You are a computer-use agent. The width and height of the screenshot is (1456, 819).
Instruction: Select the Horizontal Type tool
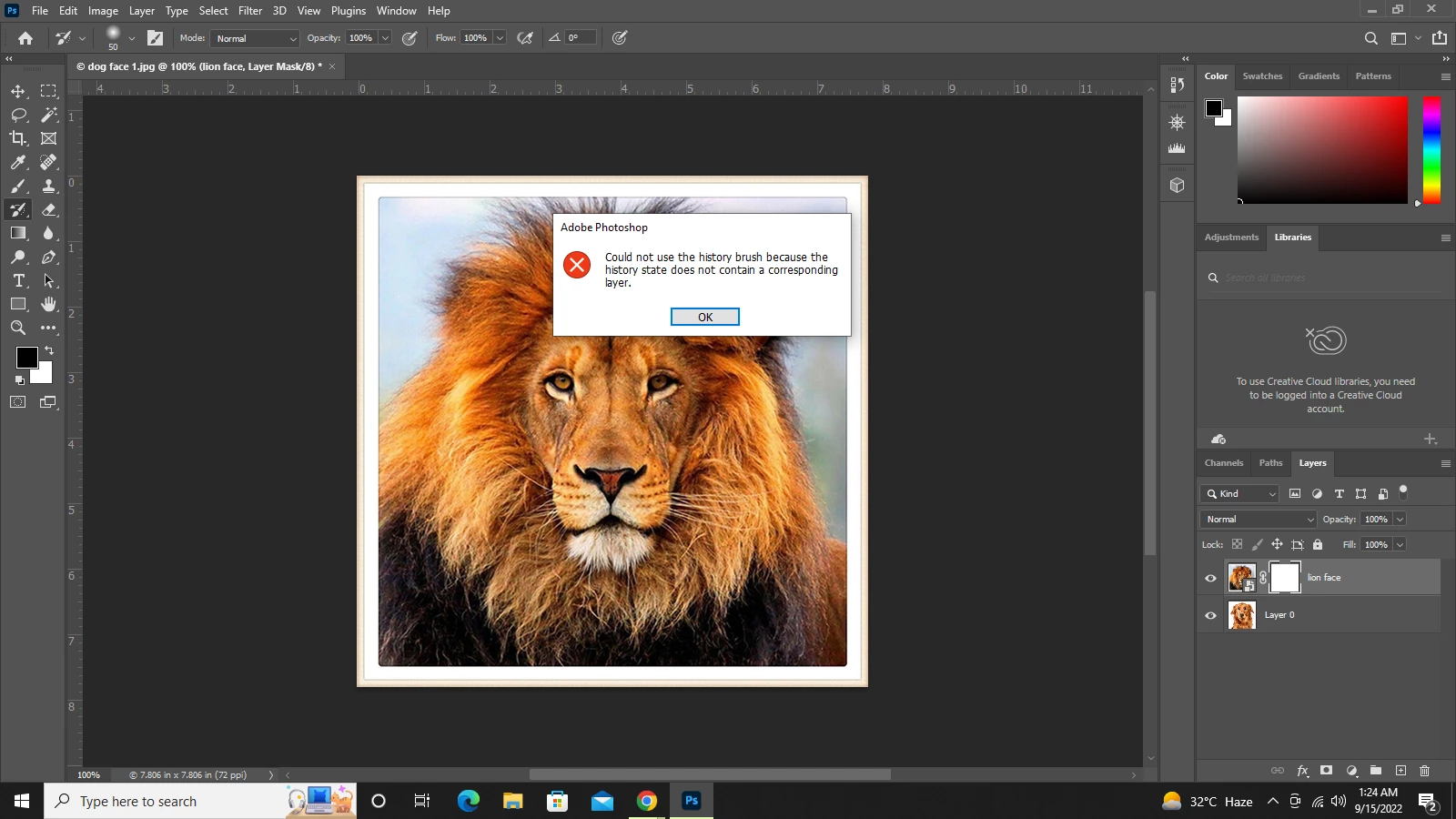[18, 280]
